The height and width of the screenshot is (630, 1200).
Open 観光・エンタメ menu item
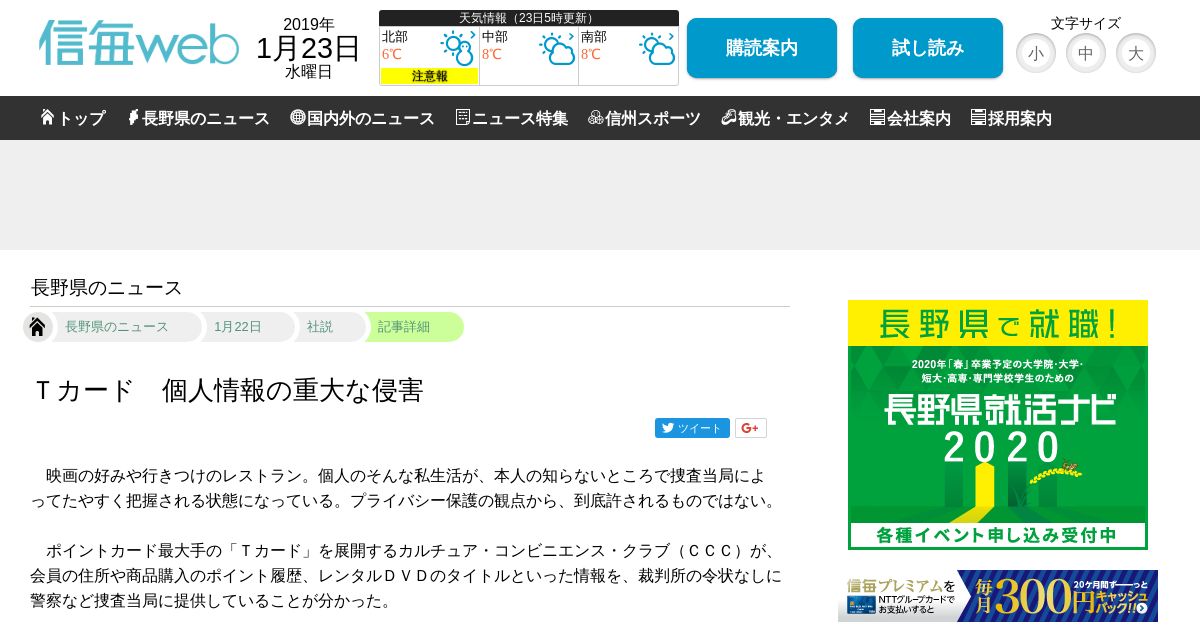785,118
